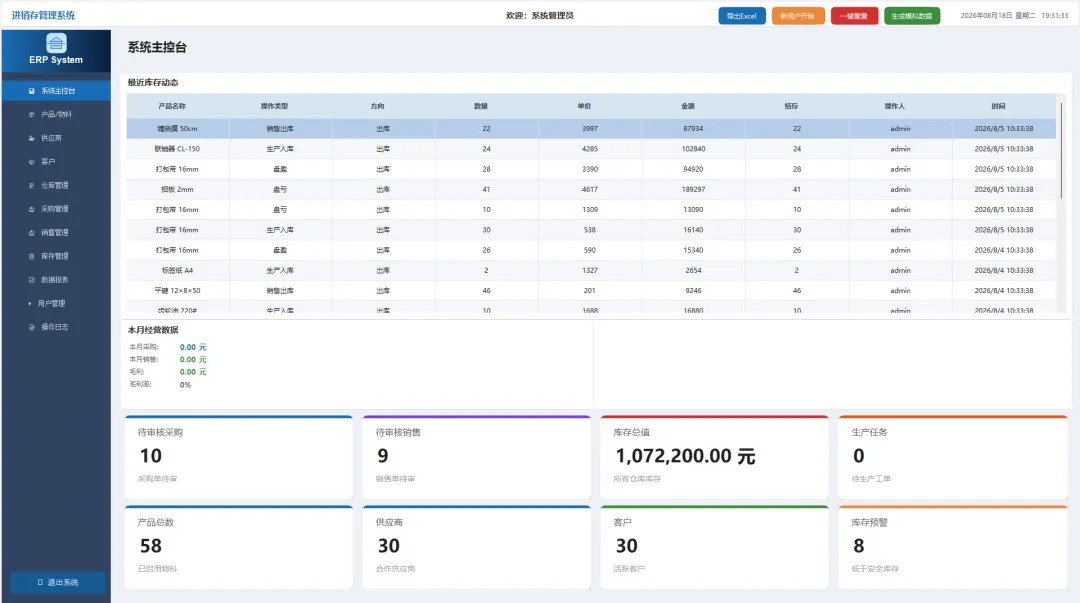Select the 12×8×50 product name cell
This screenshot has width=1080, height=603.
tap(178, 291)
